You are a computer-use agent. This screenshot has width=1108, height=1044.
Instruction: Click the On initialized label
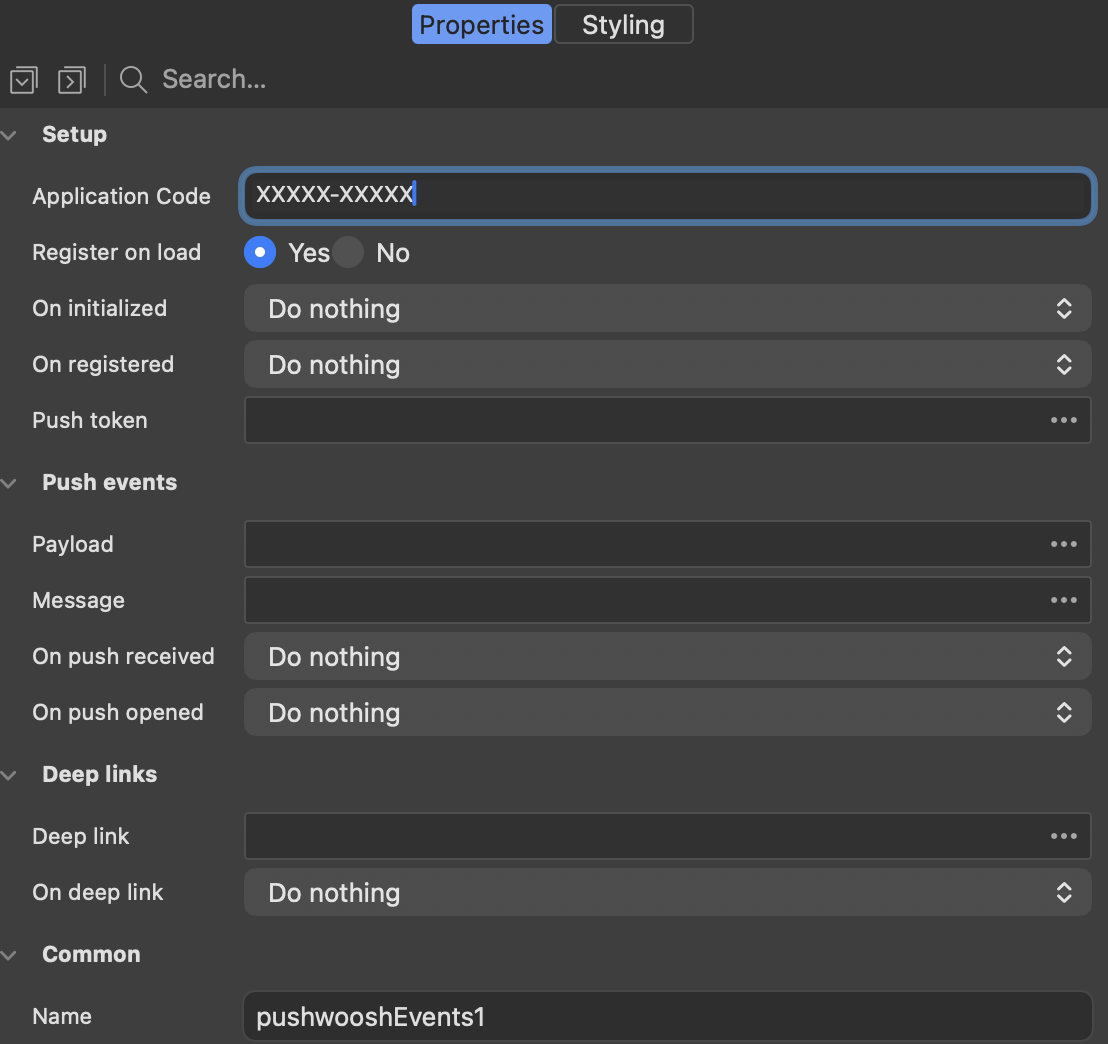[100, 308]
